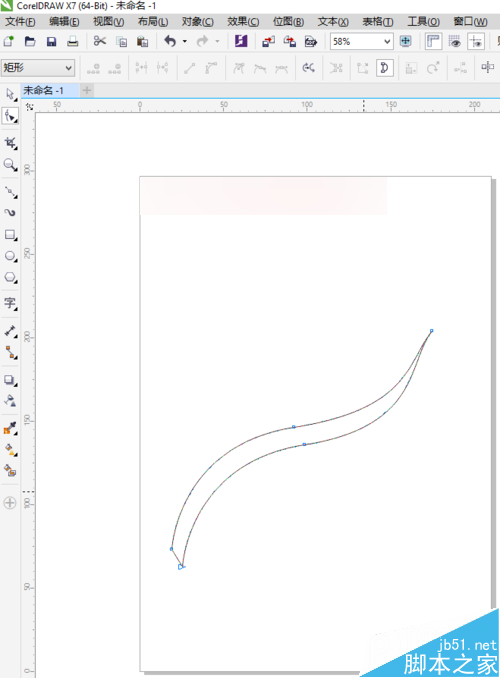Viewport: 500px width, 678px height.
Task: Toggle the Show grid button
Action: (x=455, y=42)
